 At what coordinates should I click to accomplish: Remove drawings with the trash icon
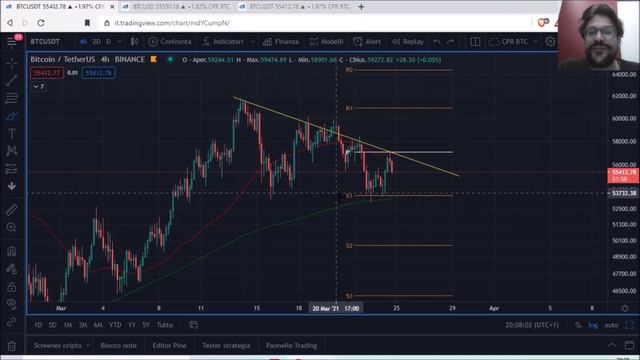[x=11, y=347]
